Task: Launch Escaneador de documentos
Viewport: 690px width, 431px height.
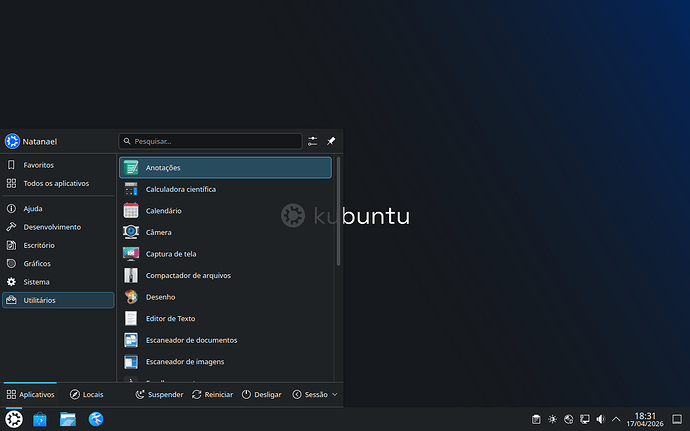Action: pos(225,340)
